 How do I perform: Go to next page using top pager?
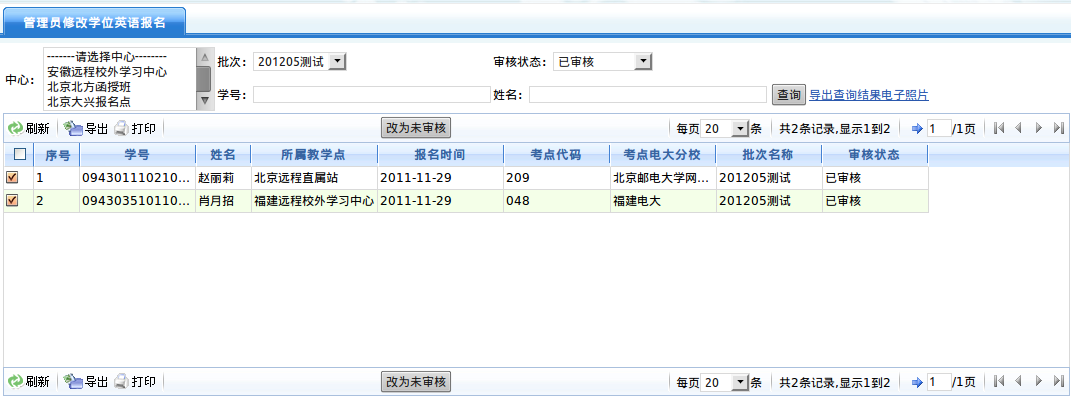(x=1038, y=128)
